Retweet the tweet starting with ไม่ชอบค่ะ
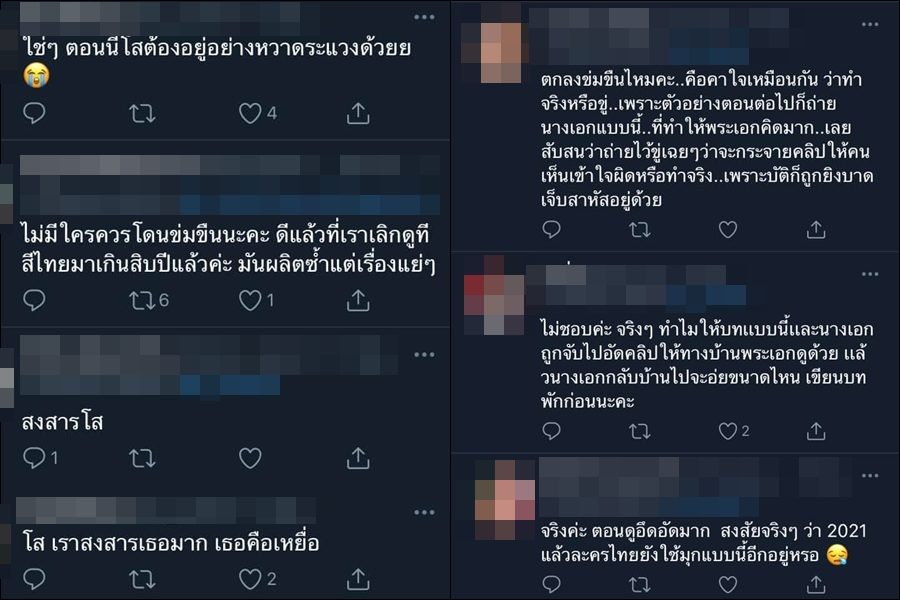Viewport: 900px width, 600px height. (x=639, y=431)
